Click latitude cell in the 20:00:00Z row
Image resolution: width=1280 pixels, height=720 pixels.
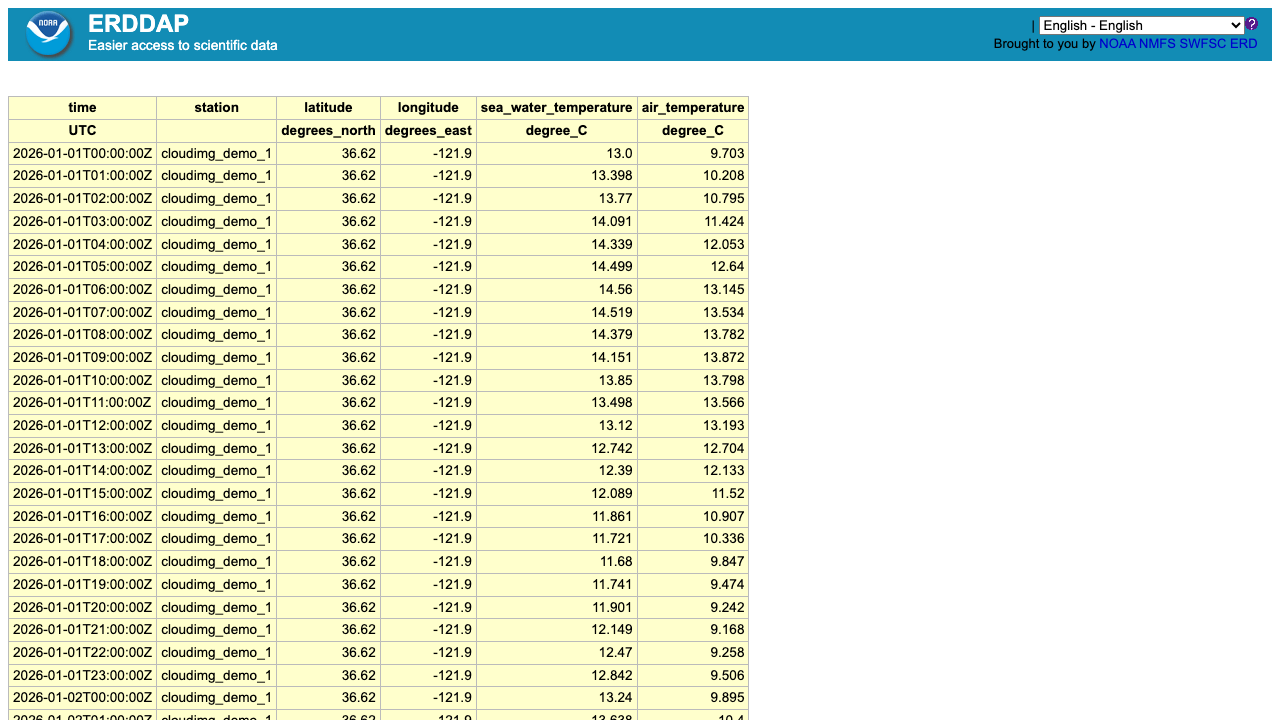pyautogui.click(x=328, y=607)
